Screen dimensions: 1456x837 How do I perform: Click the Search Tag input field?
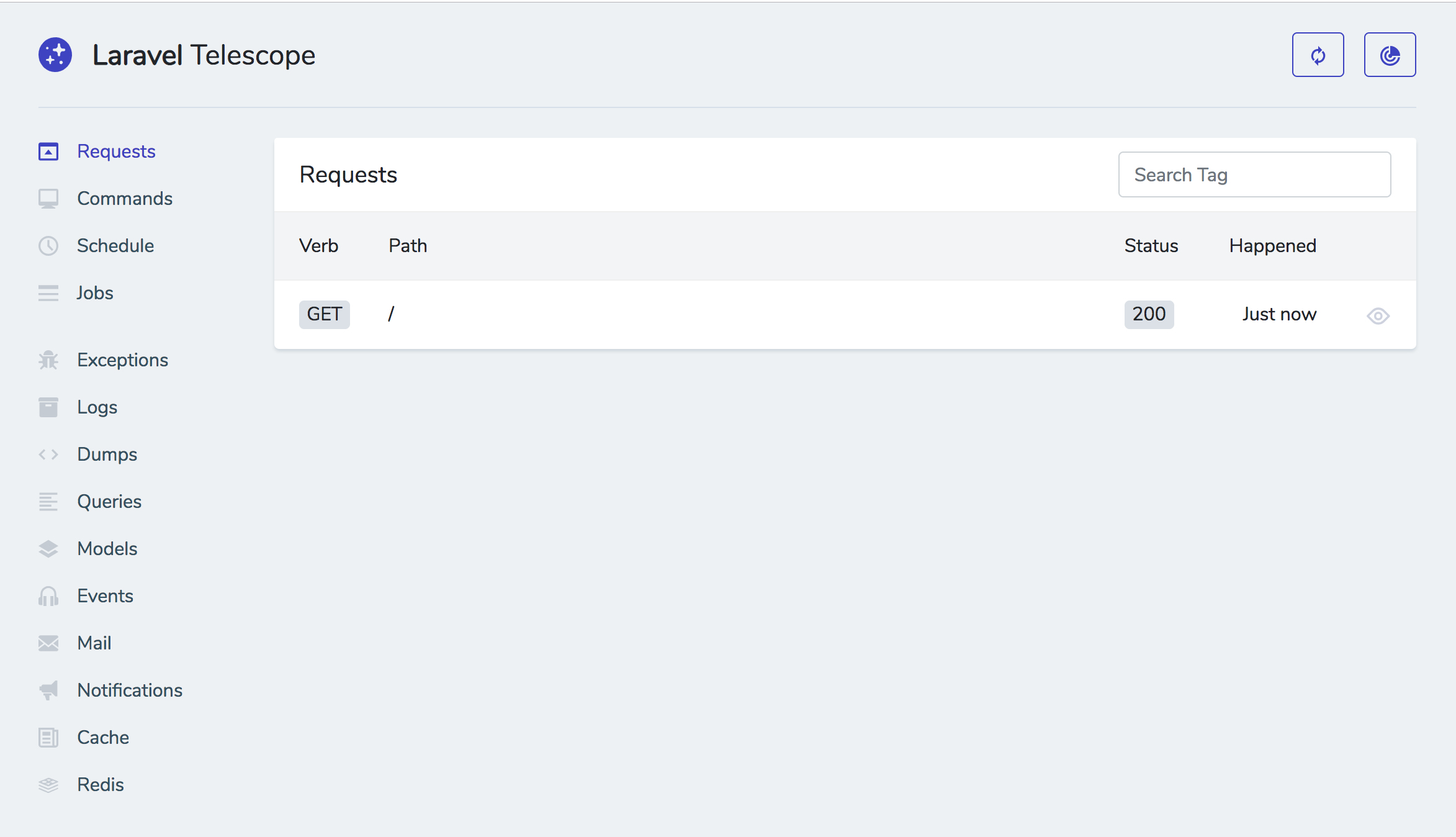click(x=1254, y=174)
